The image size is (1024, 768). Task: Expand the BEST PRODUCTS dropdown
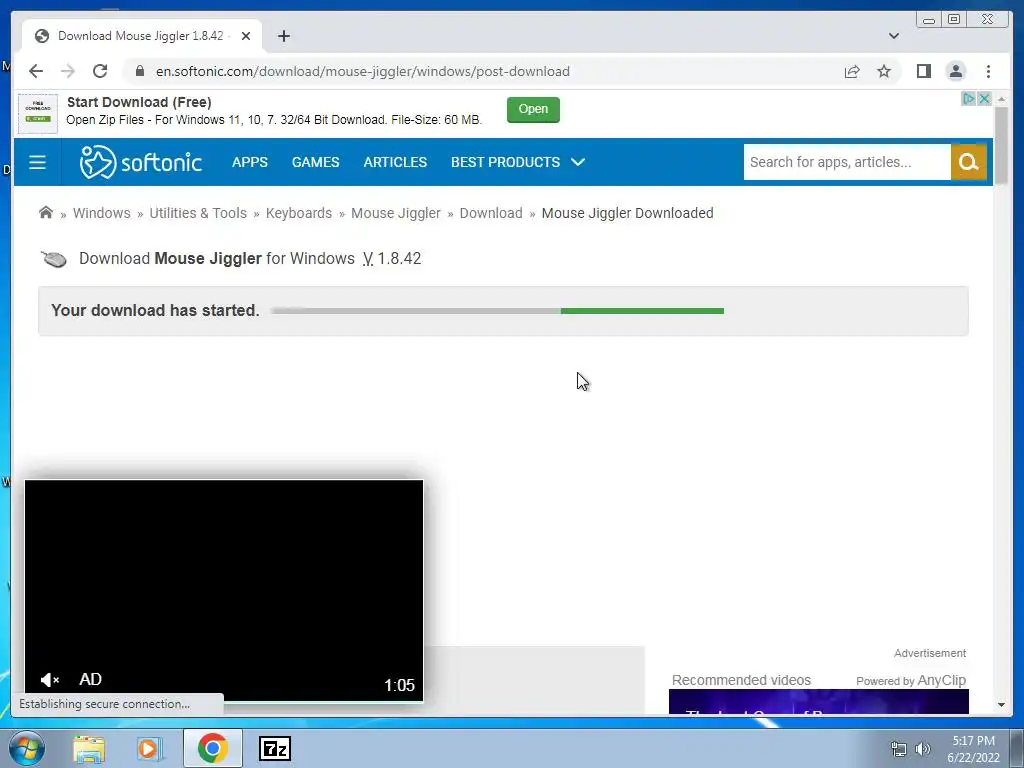coord(517,162)
